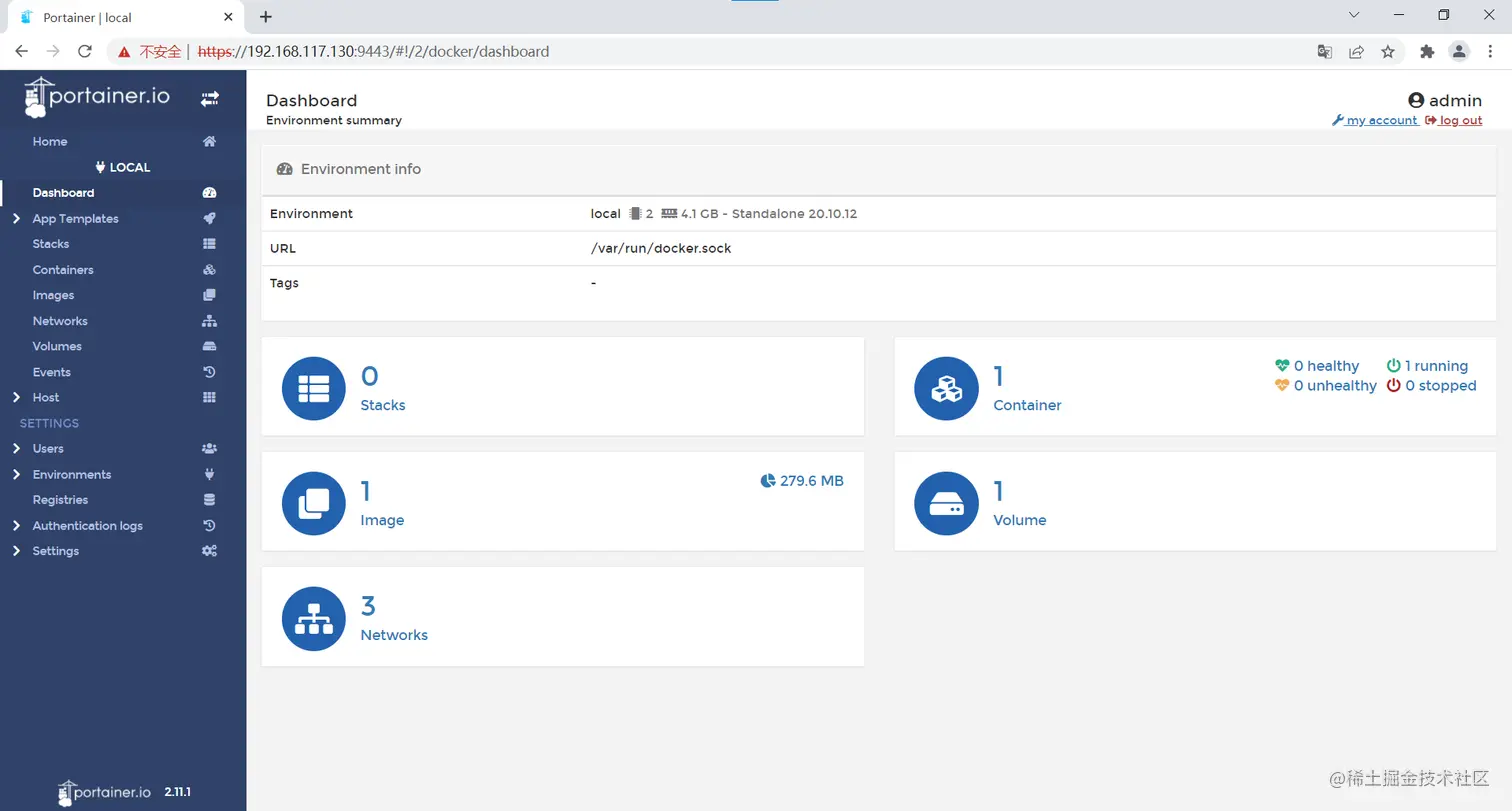1512x811 pixels.
Task: Click the Authentication logs history icon
Action: [209, 526]
